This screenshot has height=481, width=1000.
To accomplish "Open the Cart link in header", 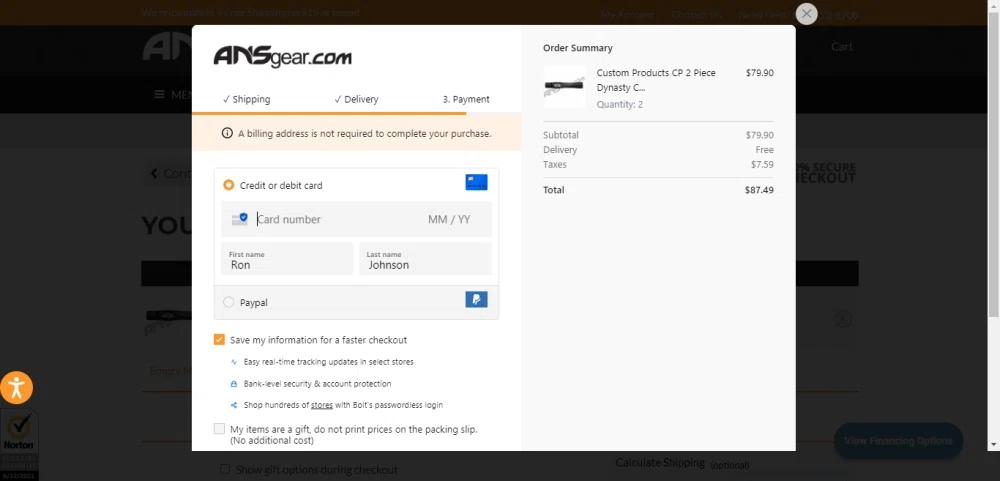I will coord(842,47).
